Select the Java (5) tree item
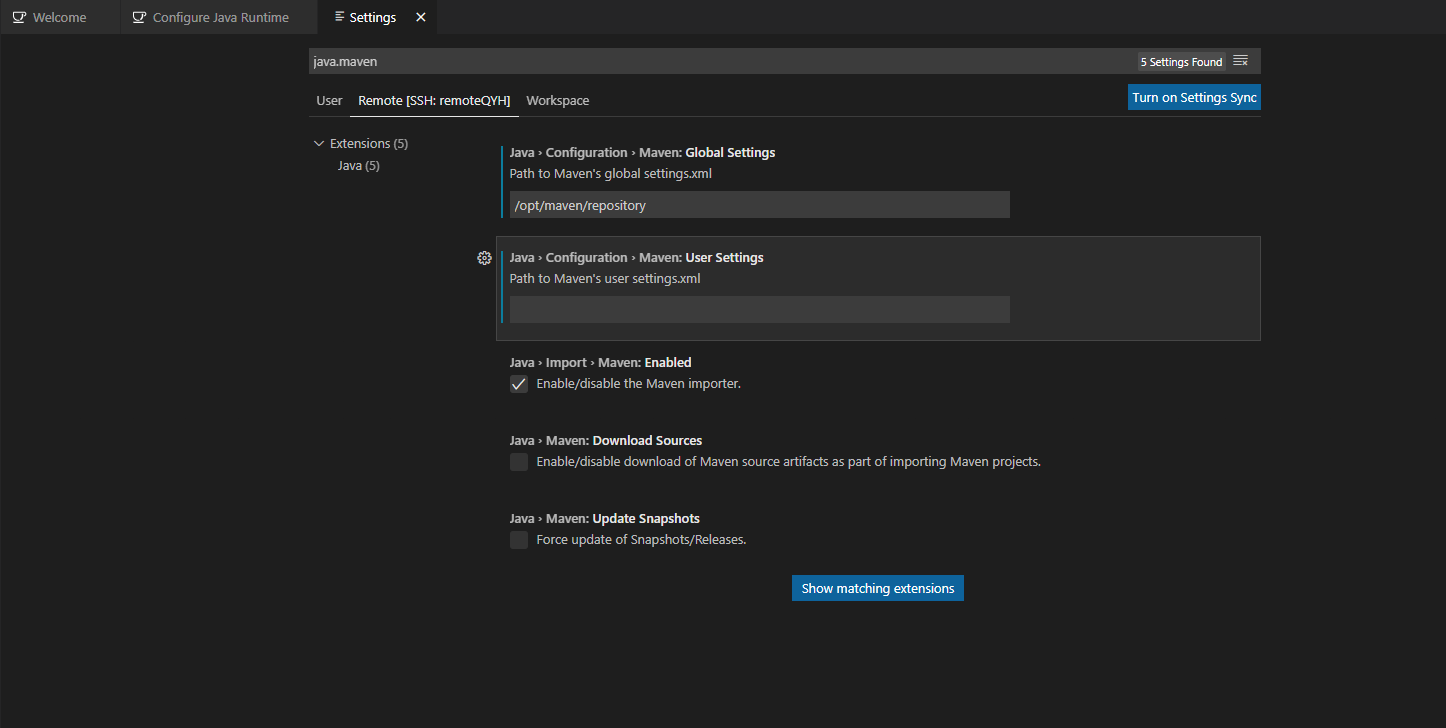The image size is (1446, 728). 358,165
